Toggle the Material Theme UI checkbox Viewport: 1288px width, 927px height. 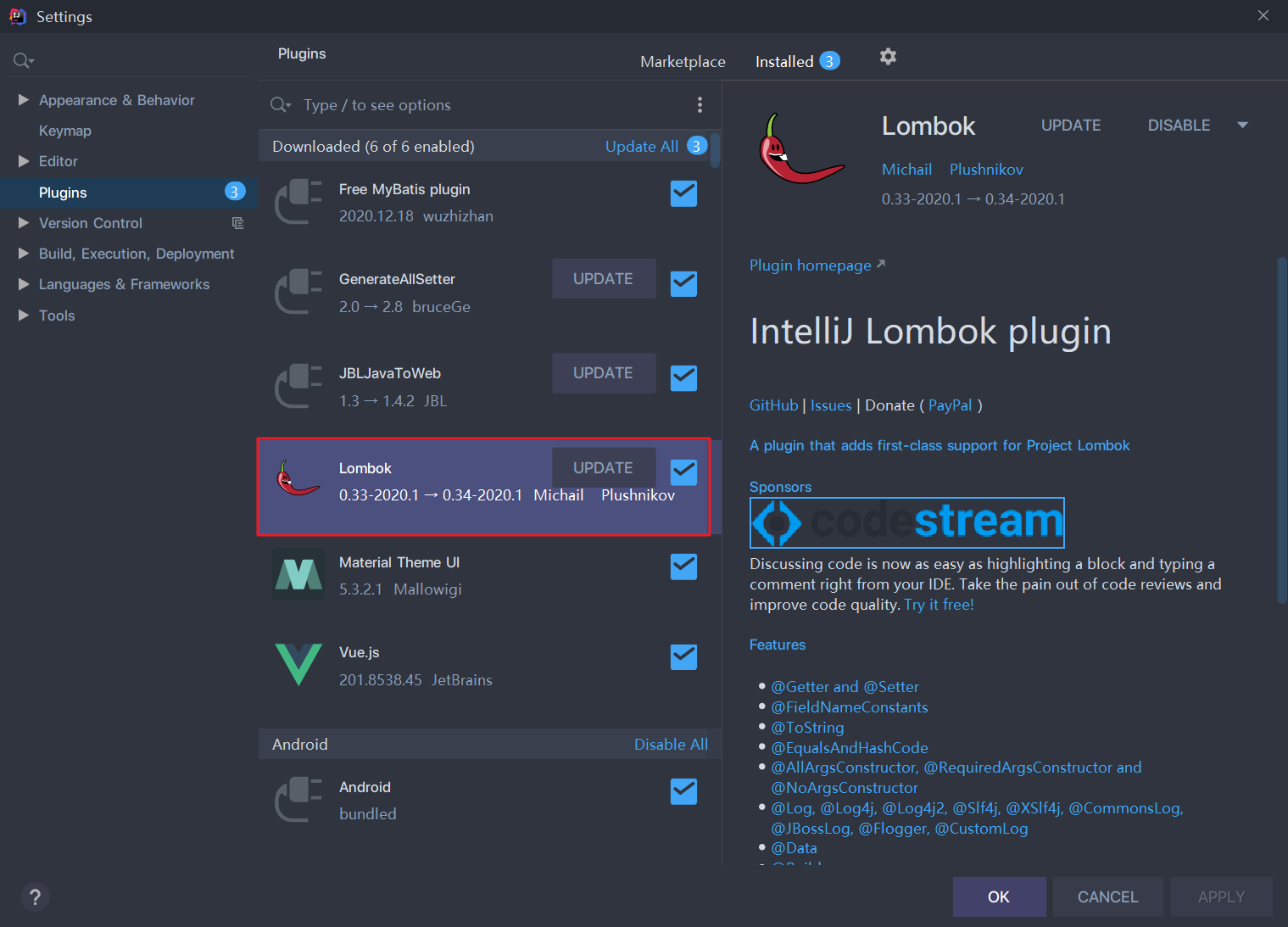683,567
